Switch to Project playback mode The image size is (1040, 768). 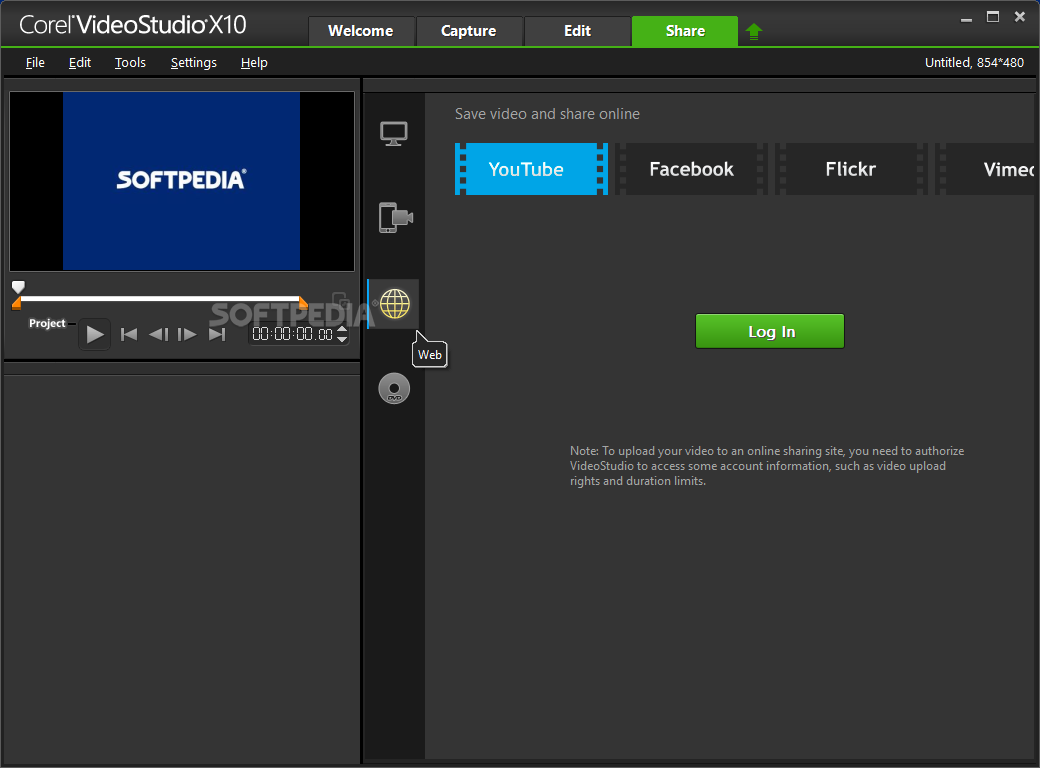47,323
